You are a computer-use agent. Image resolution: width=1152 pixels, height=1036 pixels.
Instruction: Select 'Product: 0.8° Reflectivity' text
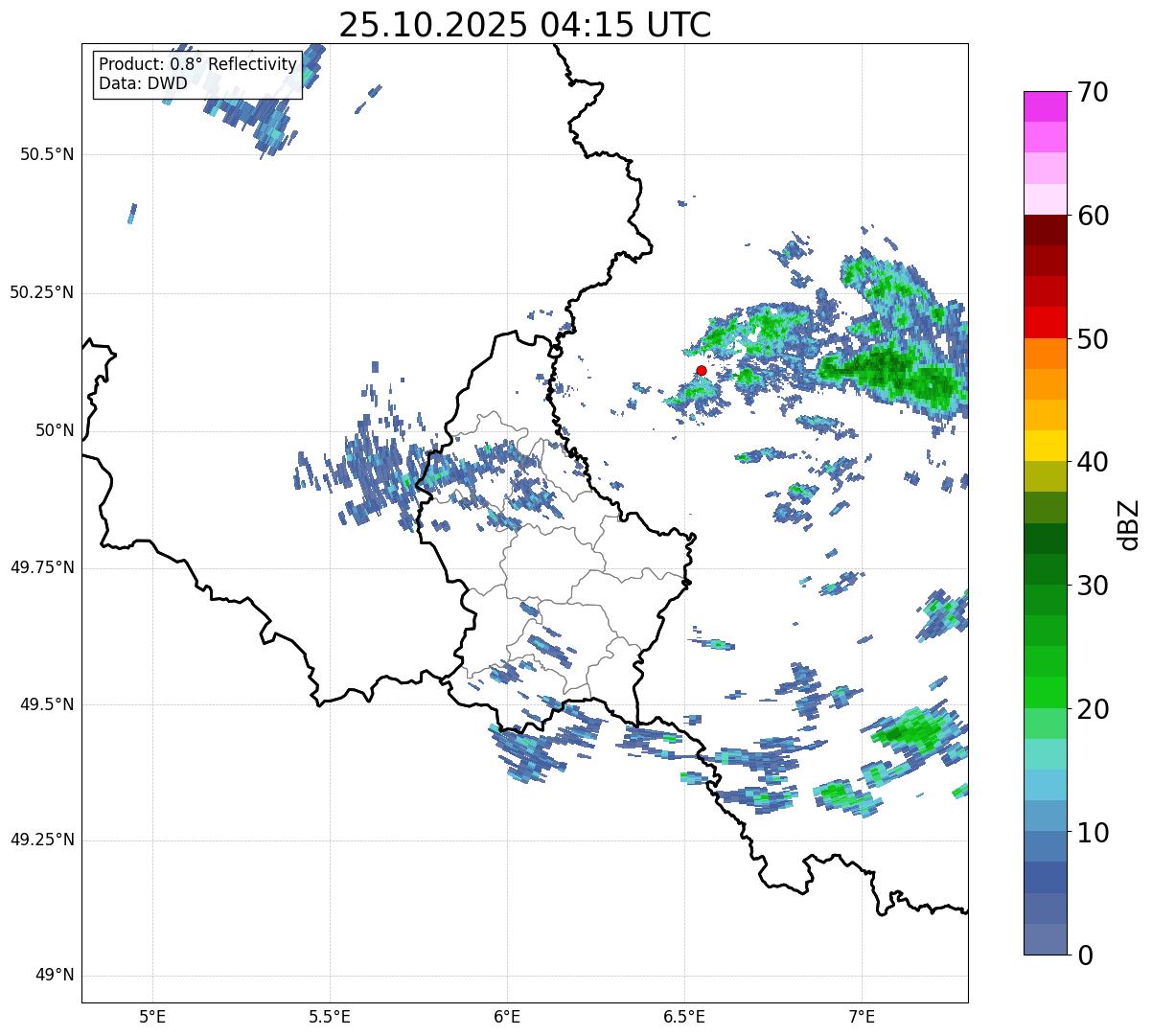pyautogui.click(x=198, y=64)
